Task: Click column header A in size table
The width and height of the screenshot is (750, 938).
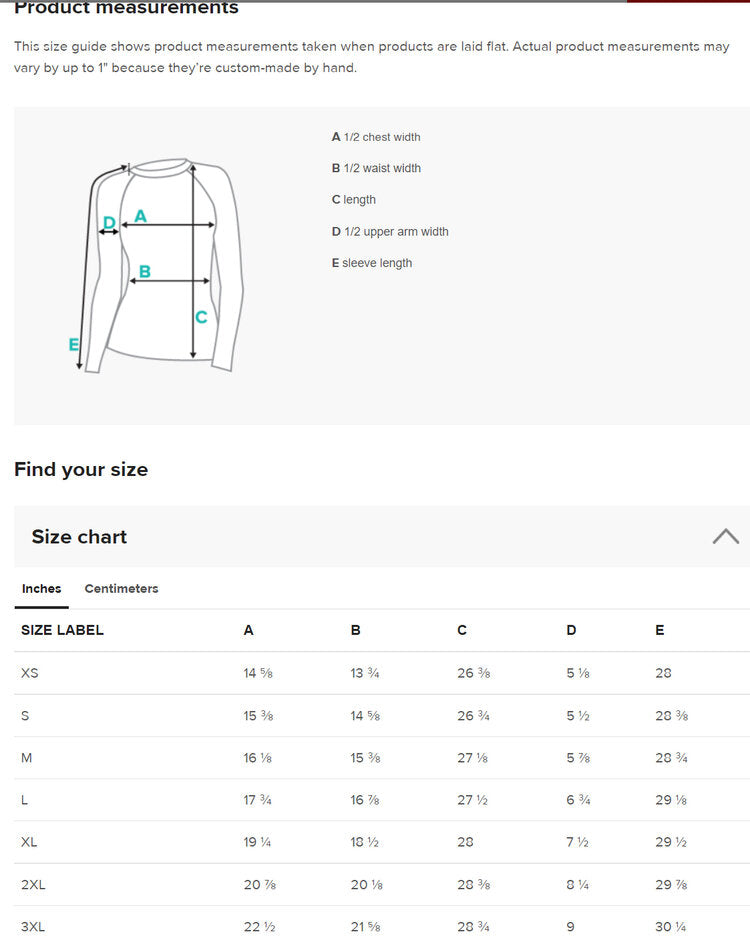Action: (x=248, y=630)
